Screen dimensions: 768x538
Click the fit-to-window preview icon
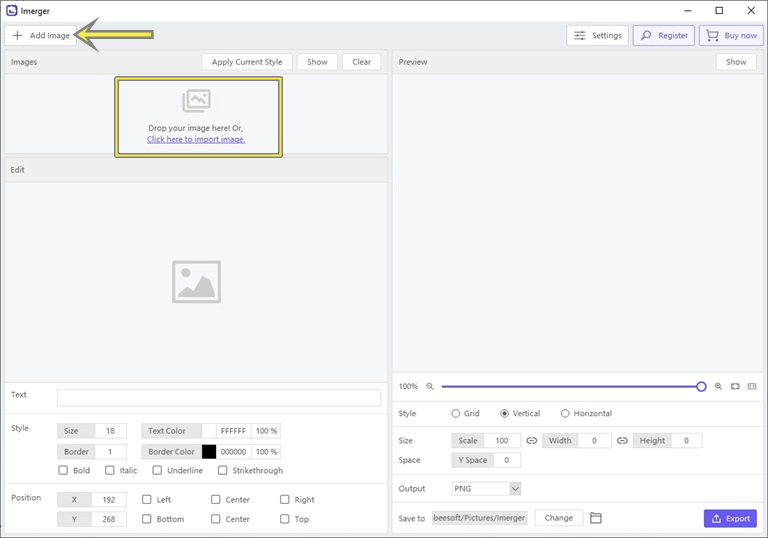tap(735, 386)
